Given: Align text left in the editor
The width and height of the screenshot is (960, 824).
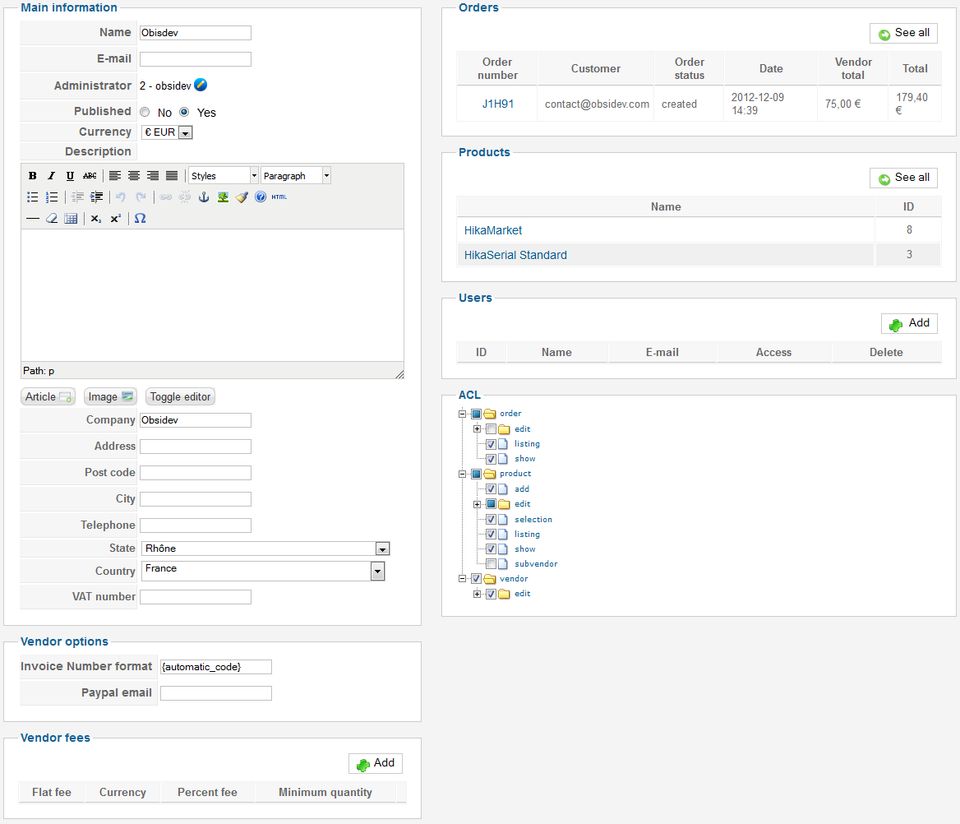Looking at the screenshot, I should click(115, 176).
